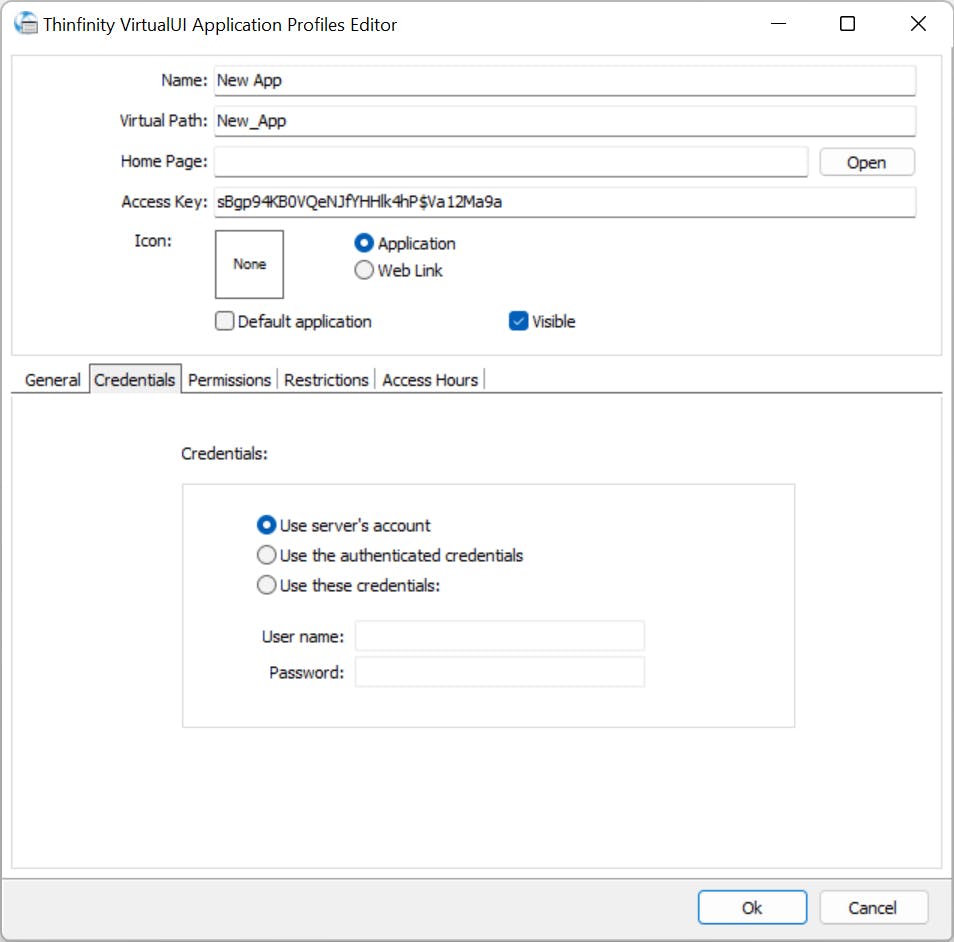Screen dimensions: 954x942
Task: Enable the Default application checkbox
Action: coord(224,321)
